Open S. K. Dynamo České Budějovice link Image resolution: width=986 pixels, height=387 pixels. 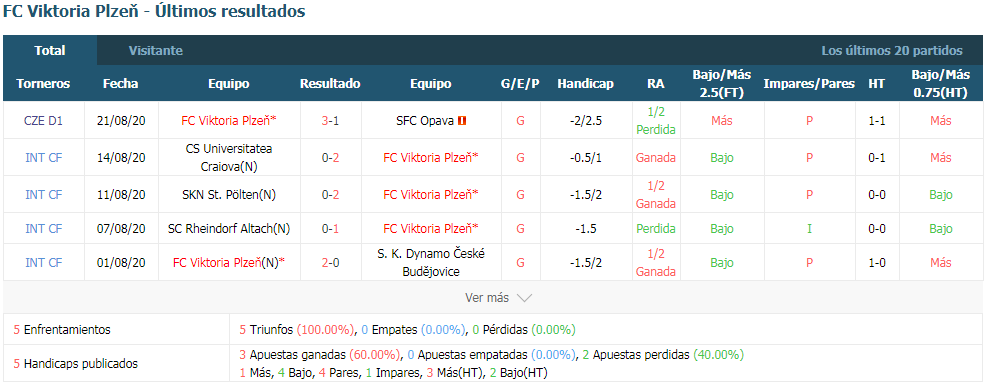[431, 263]
